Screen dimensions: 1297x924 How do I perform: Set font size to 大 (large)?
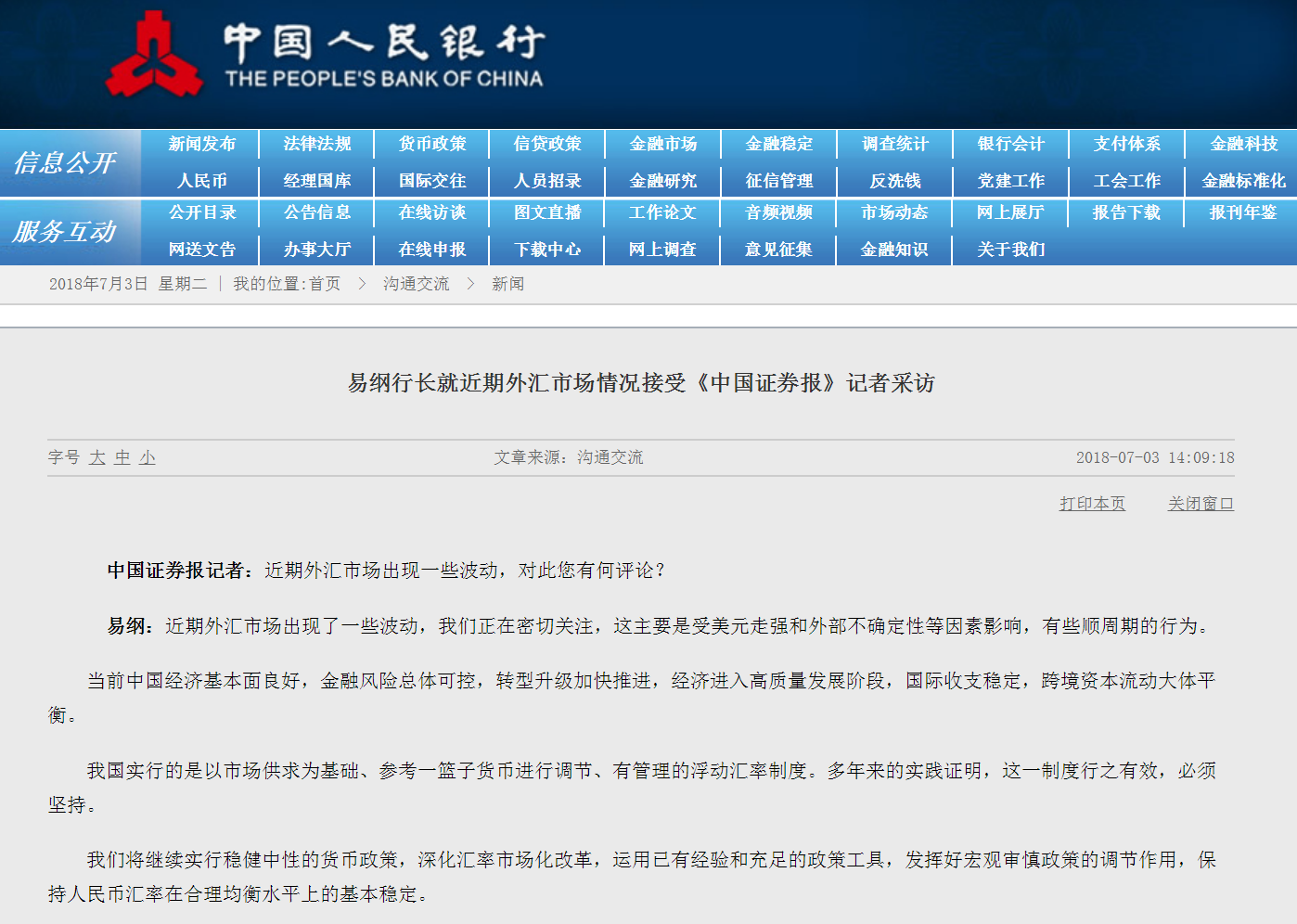97,457
